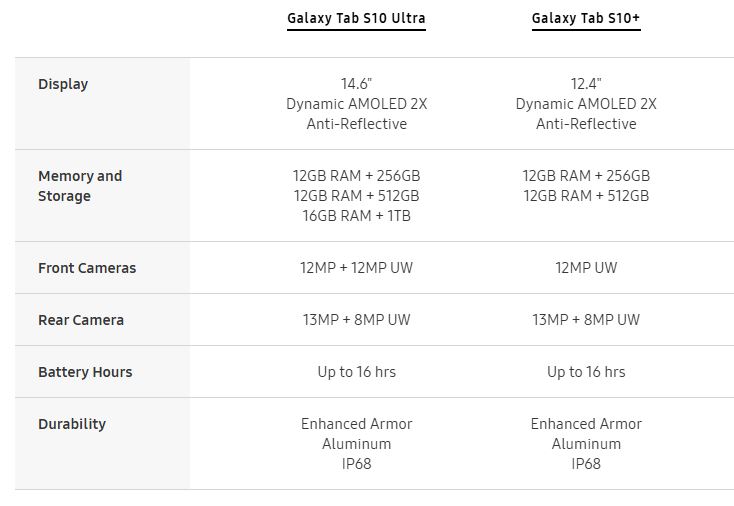Click Anti-Reflective under Galaxy Tab S10 Ultra
The height and width of the screenshot is (506, 734).
[x=356, y=124]
